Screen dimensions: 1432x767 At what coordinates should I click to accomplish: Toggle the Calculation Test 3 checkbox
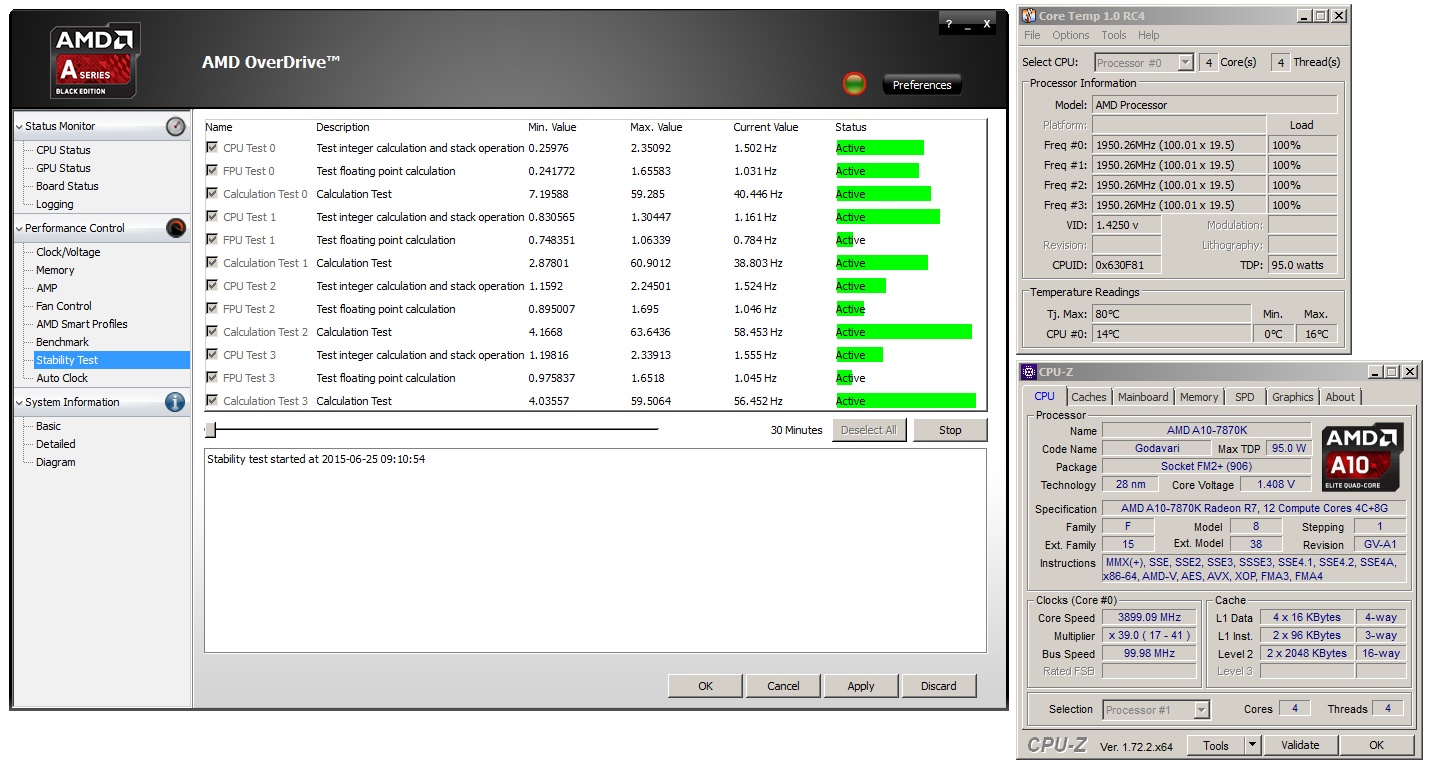point(211,401)
